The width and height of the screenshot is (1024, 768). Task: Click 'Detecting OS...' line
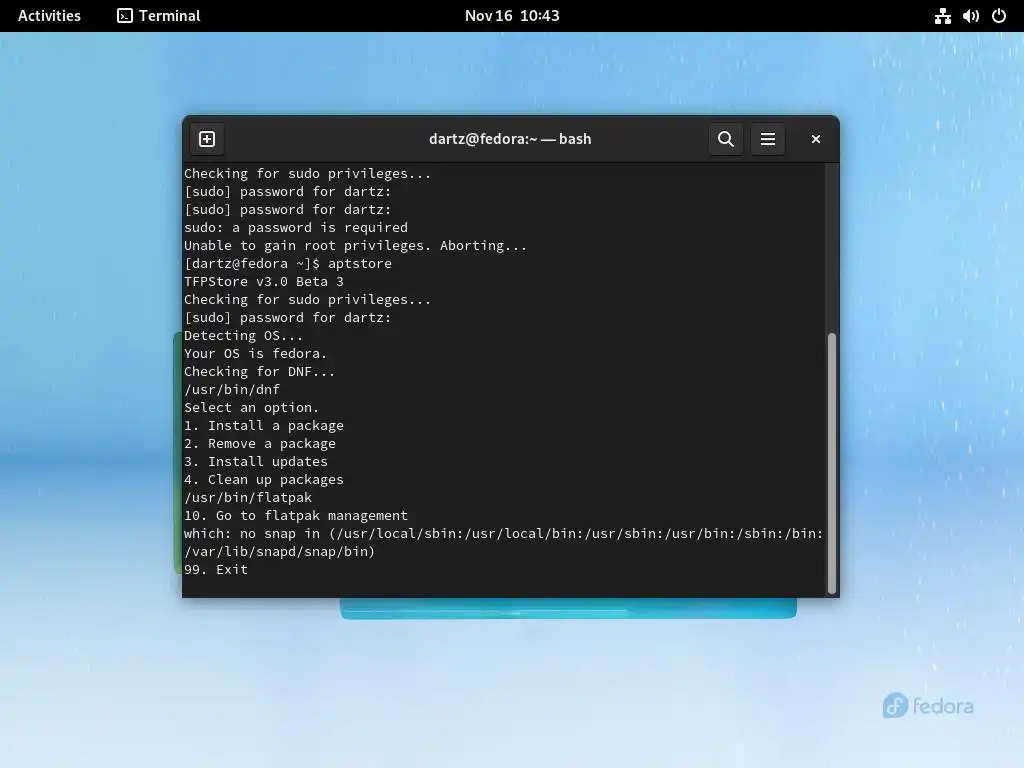pos(244,336)
